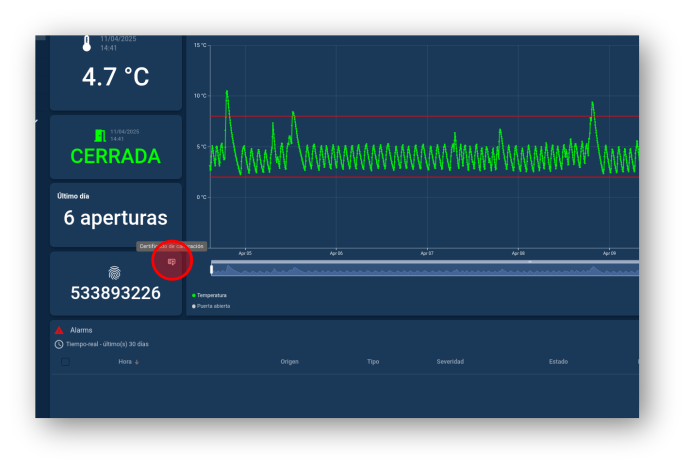
Task: Sort alarms by Tipo column
Action: pos(373,362)
